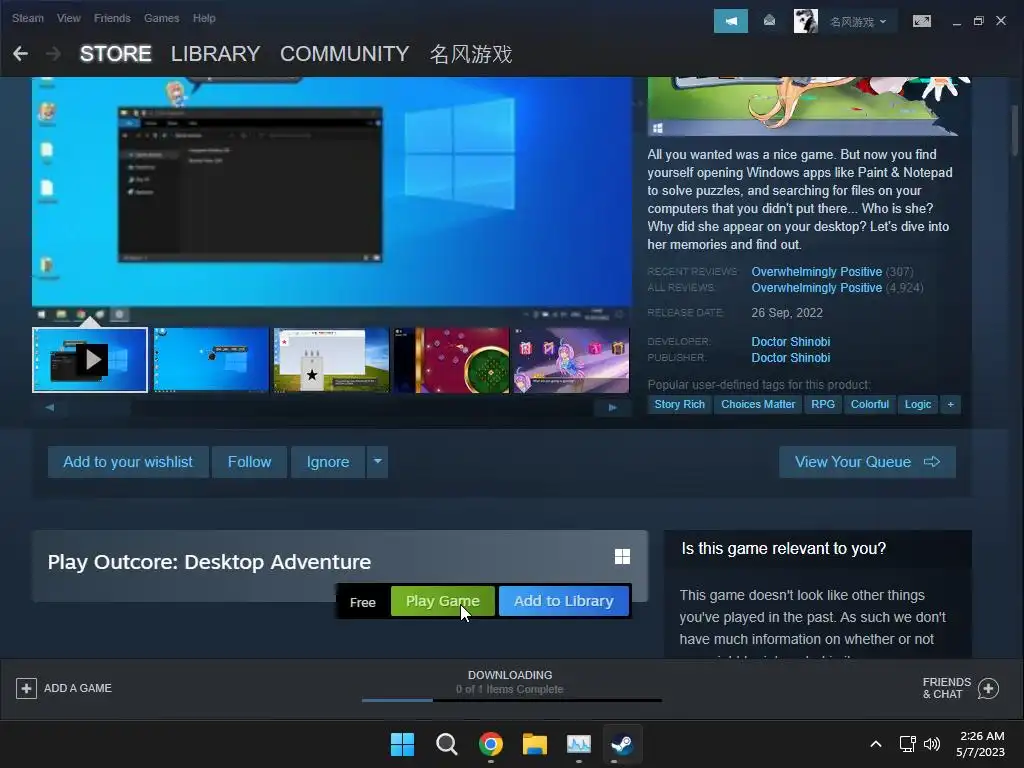The height and width of the screenshot is (768, 1024).
Task: Click the download progress bar
Action: 511,700
